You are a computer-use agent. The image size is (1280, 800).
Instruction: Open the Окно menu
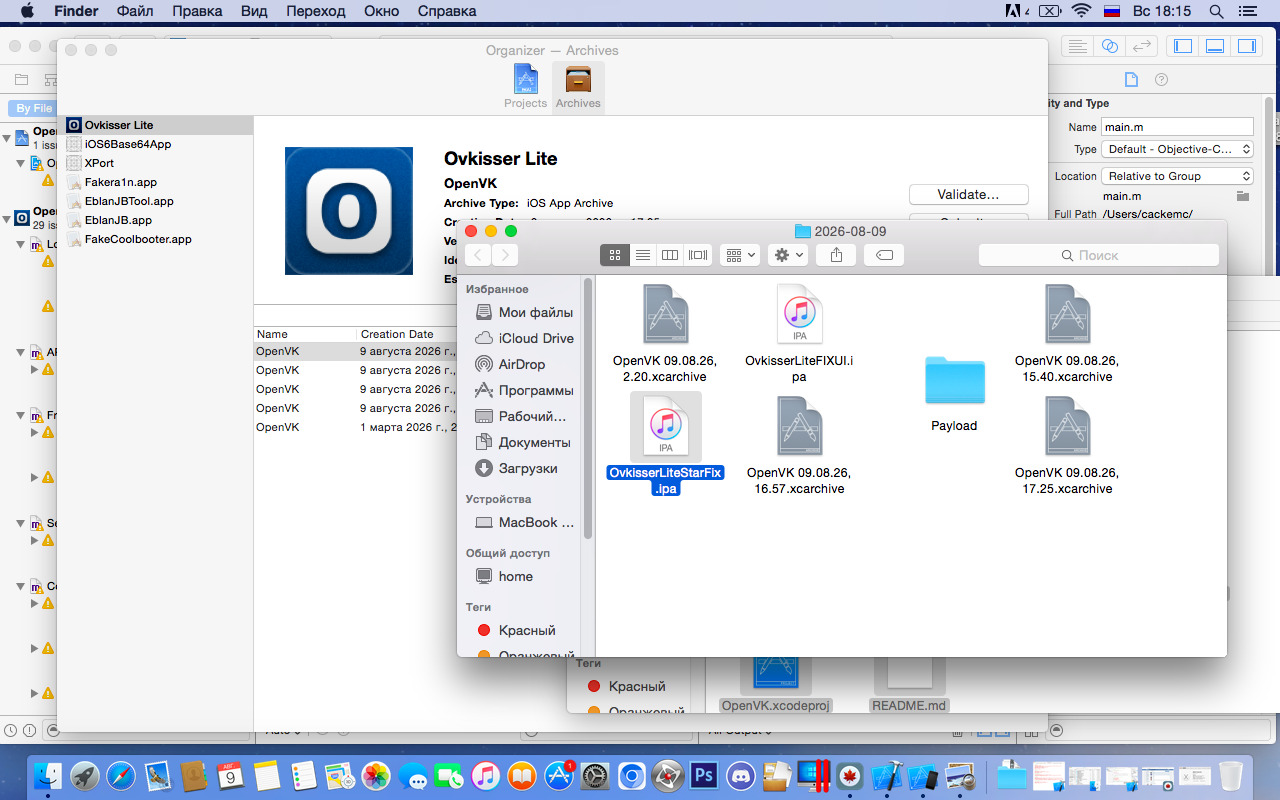[381, 11]
